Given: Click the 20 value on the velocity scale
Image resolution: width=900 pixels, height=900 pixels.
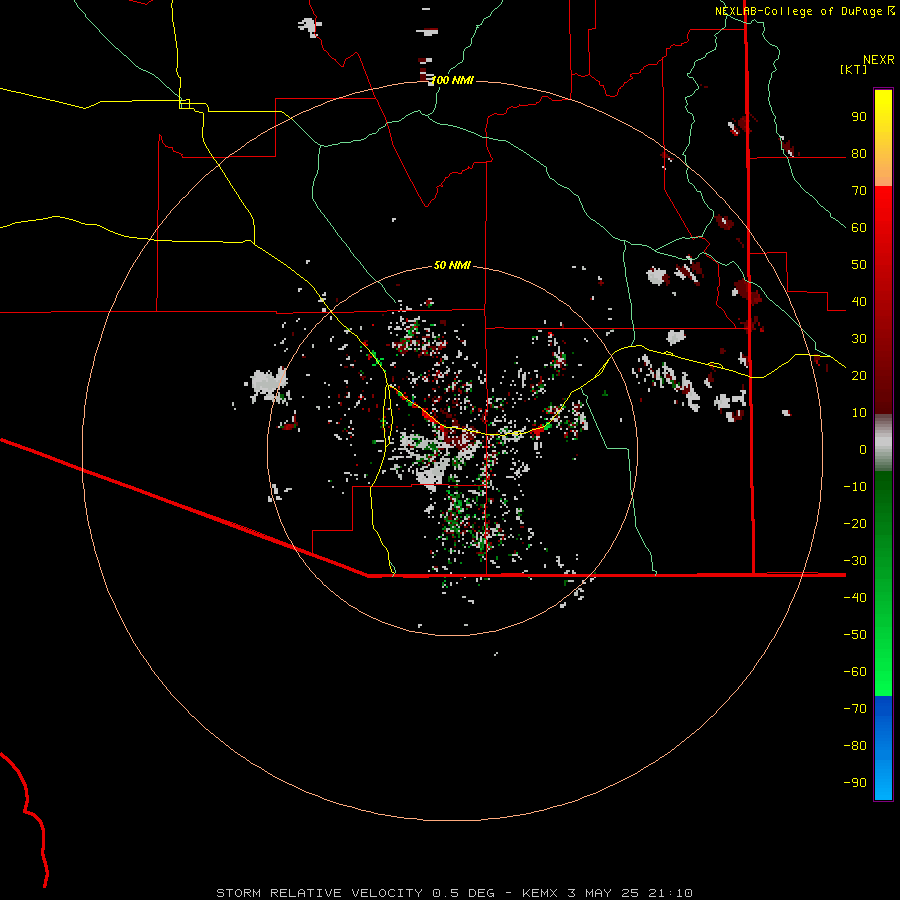Looking at the screenshot, I should tap(859, 375).
